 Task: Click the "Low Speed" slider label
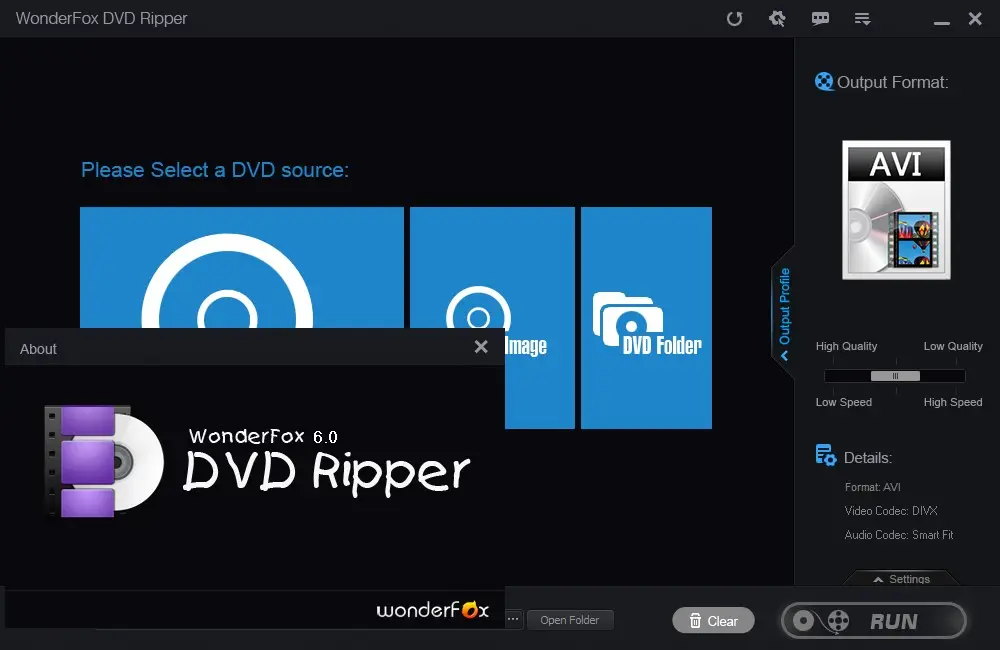click(x=844, y=403)
